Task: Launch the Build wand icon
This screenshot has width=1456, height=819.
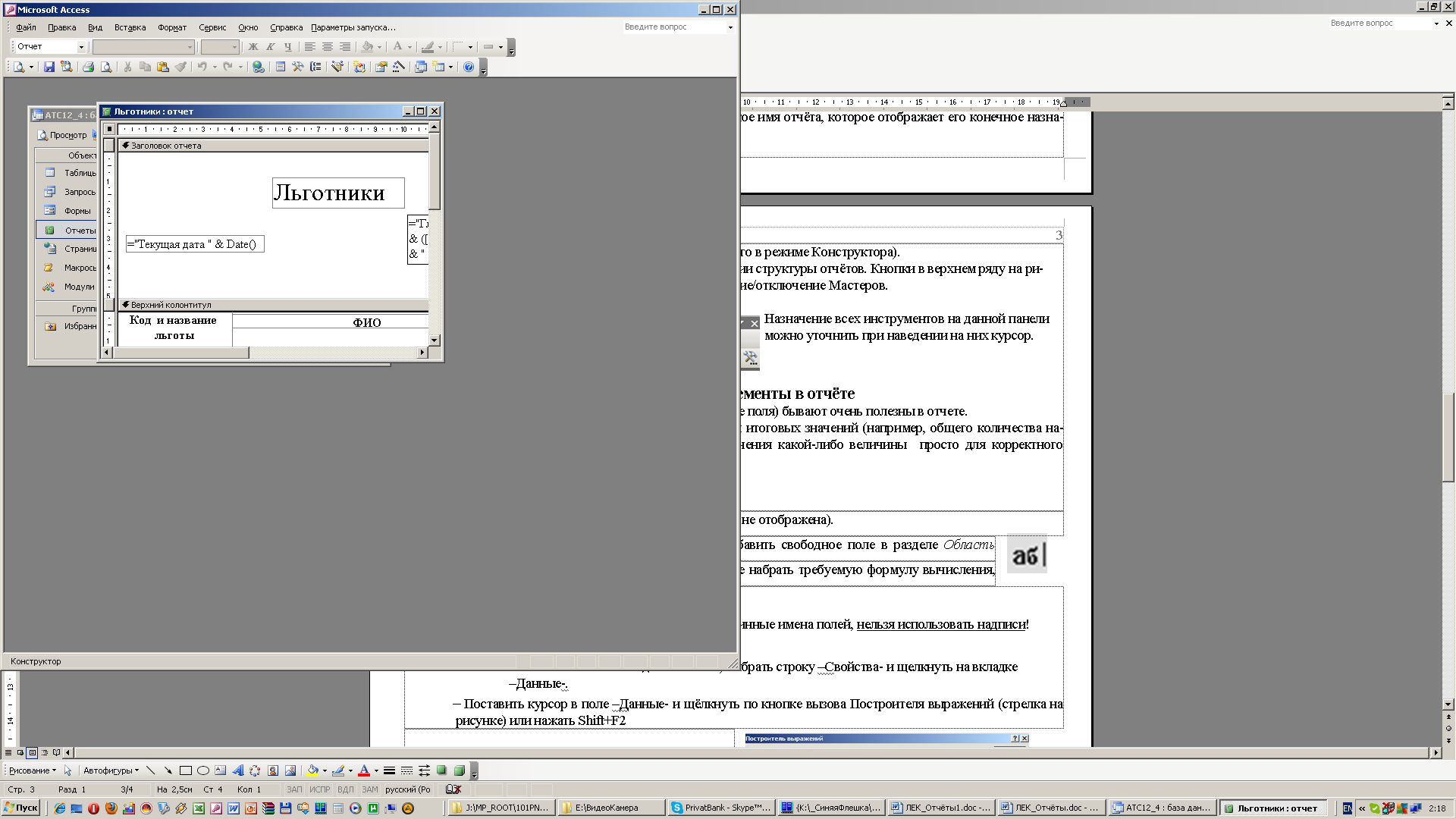Action: (399, 67)
